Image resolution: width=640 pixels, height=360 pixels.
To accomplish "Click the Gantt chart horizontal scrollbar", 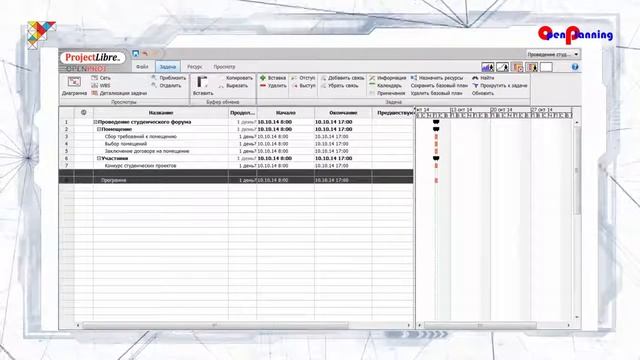I will pos(480,325).
